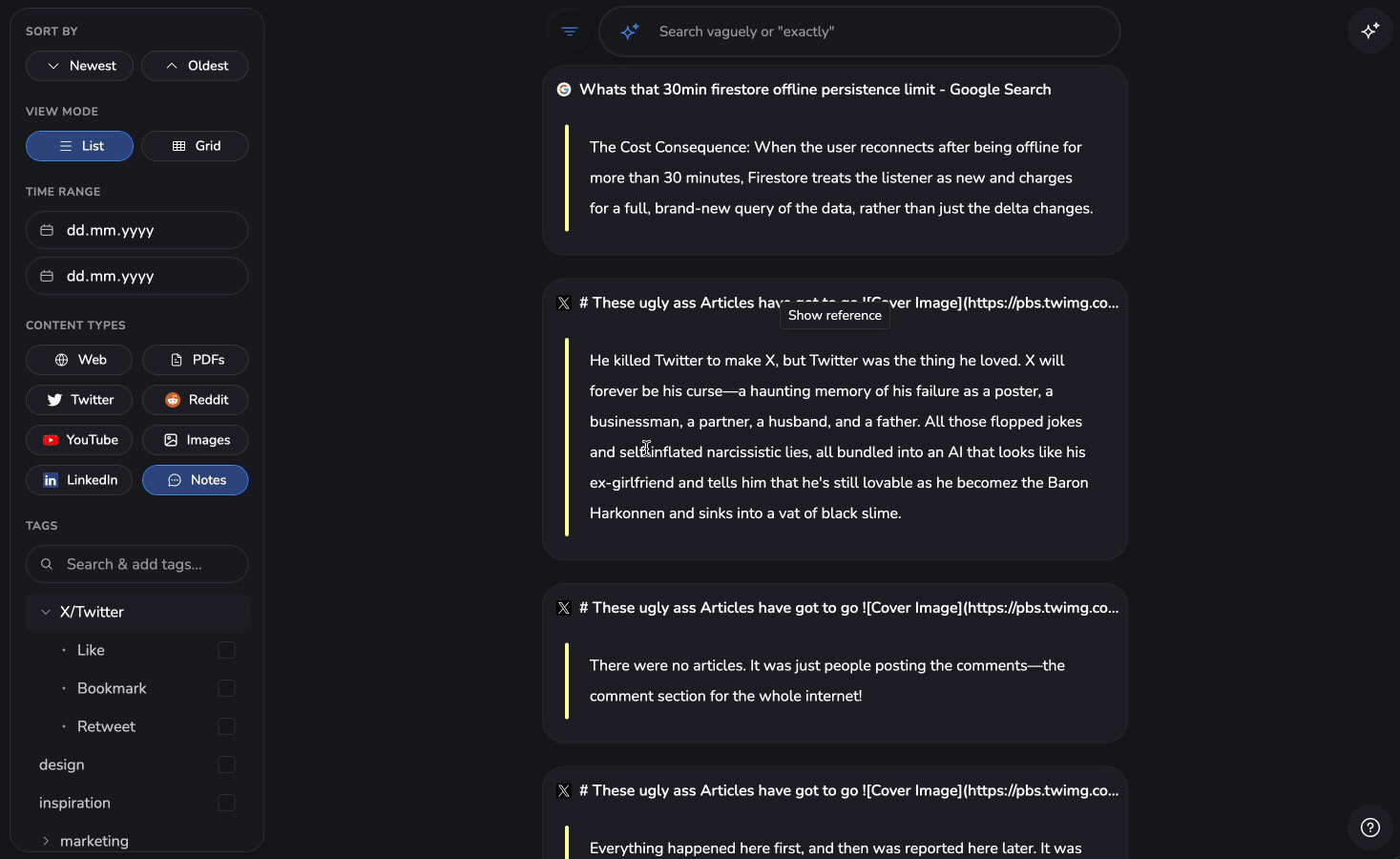This screenshot has width=1400, height=859.
Task: Collapse the X/Twitter tag group
Action: [46, 612]
